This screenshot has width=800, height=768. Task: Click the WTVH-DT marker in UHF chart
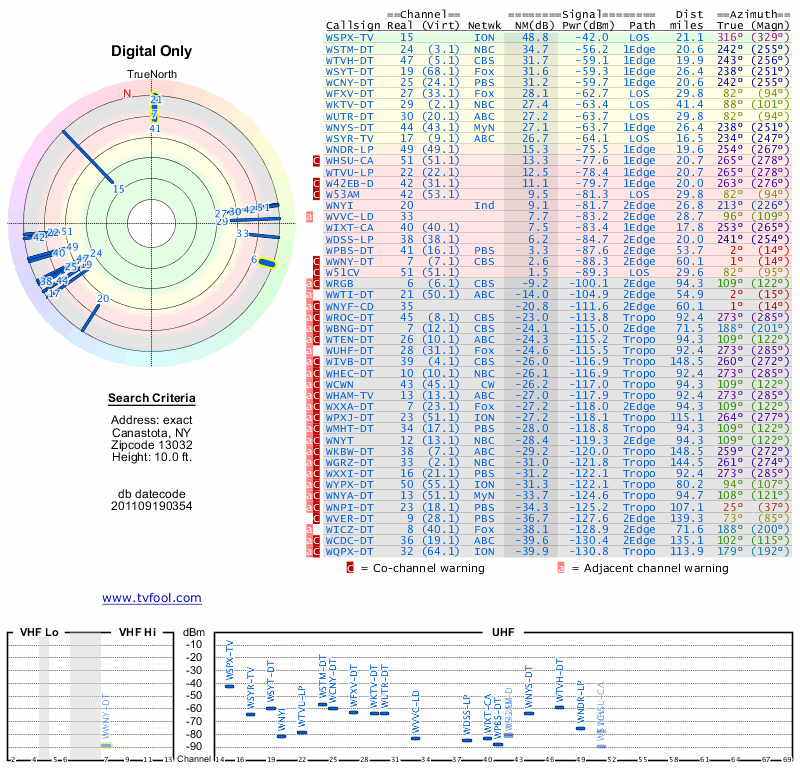[560, 707]
